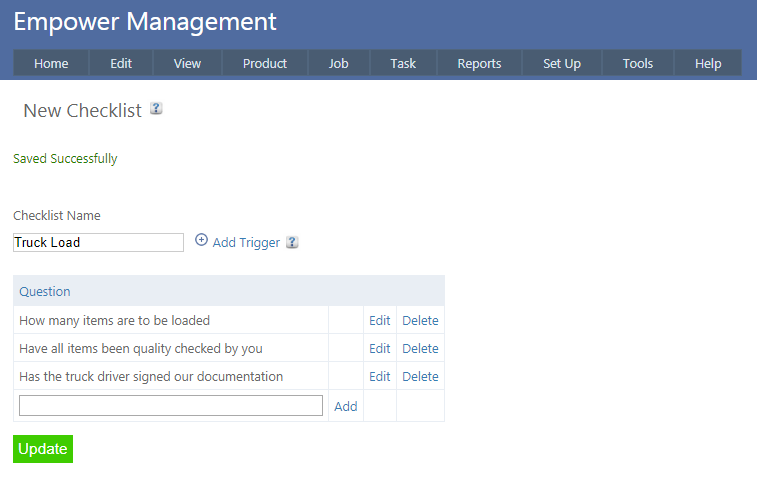Open the Home menu

pyautogui.click(x=51, y=63)
